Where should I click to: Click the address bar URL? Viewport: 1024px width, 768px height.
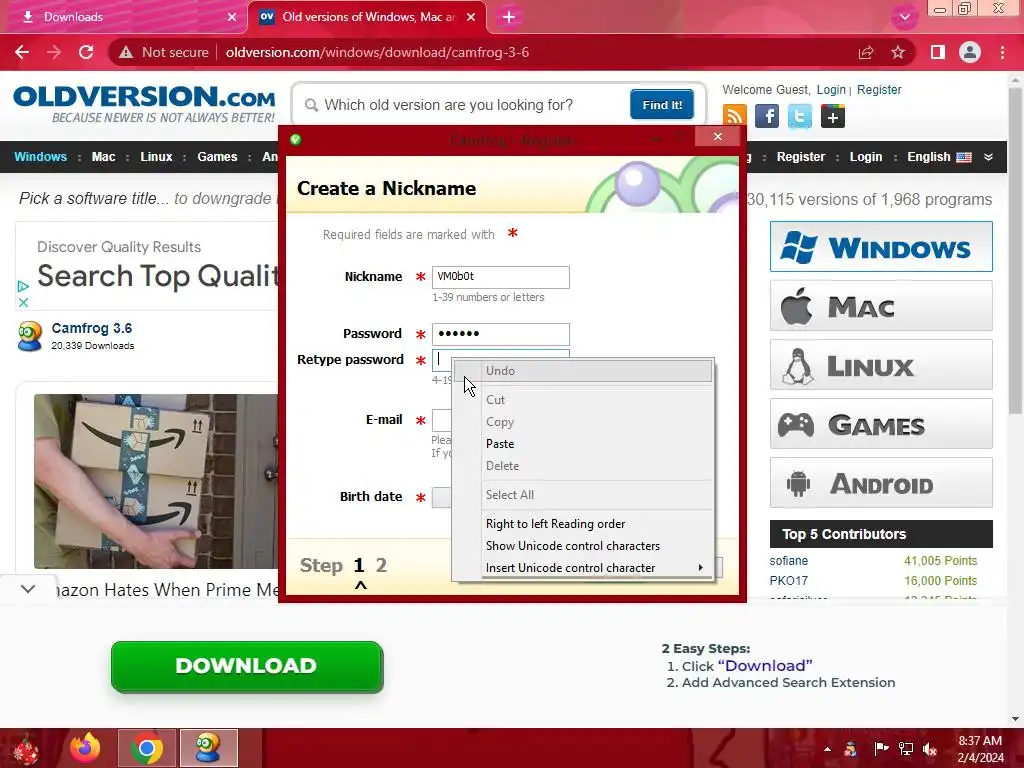pyautogui.click(x=377, y=52)
